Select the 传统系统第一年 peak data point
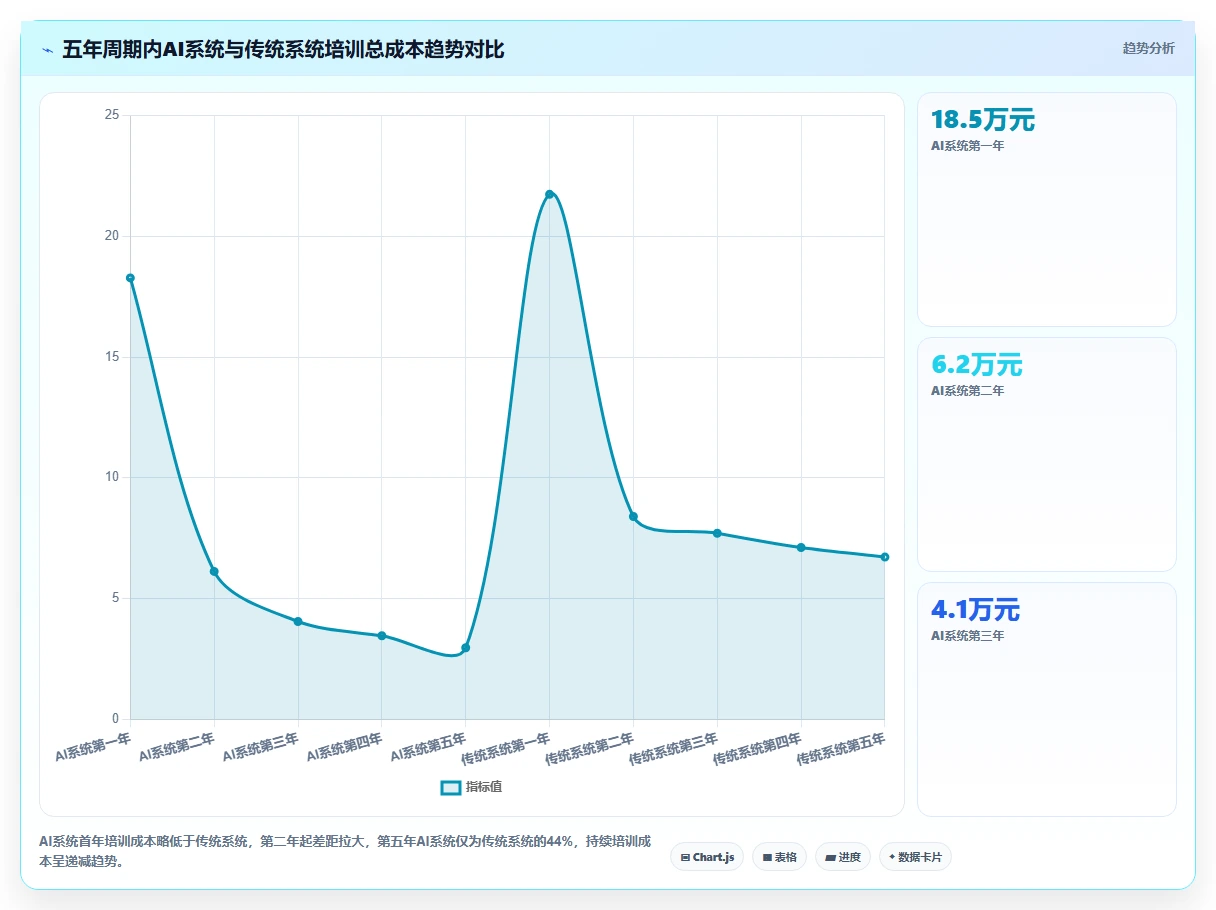 [x=549, y=194]
